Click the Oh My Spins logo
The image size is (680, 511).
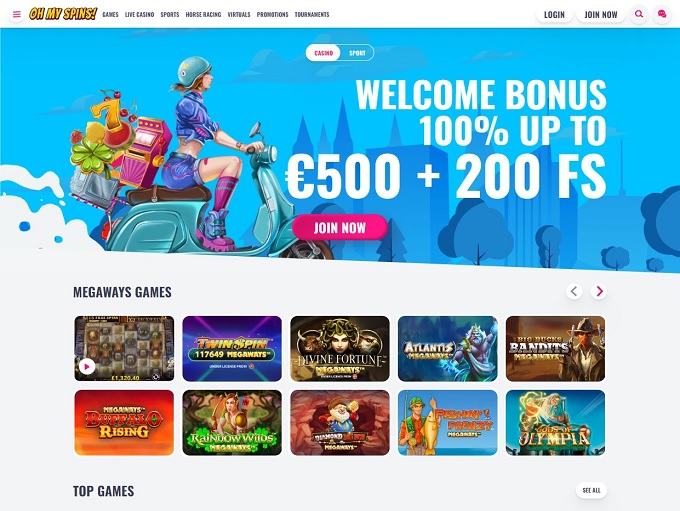click(x=63, y=14)
